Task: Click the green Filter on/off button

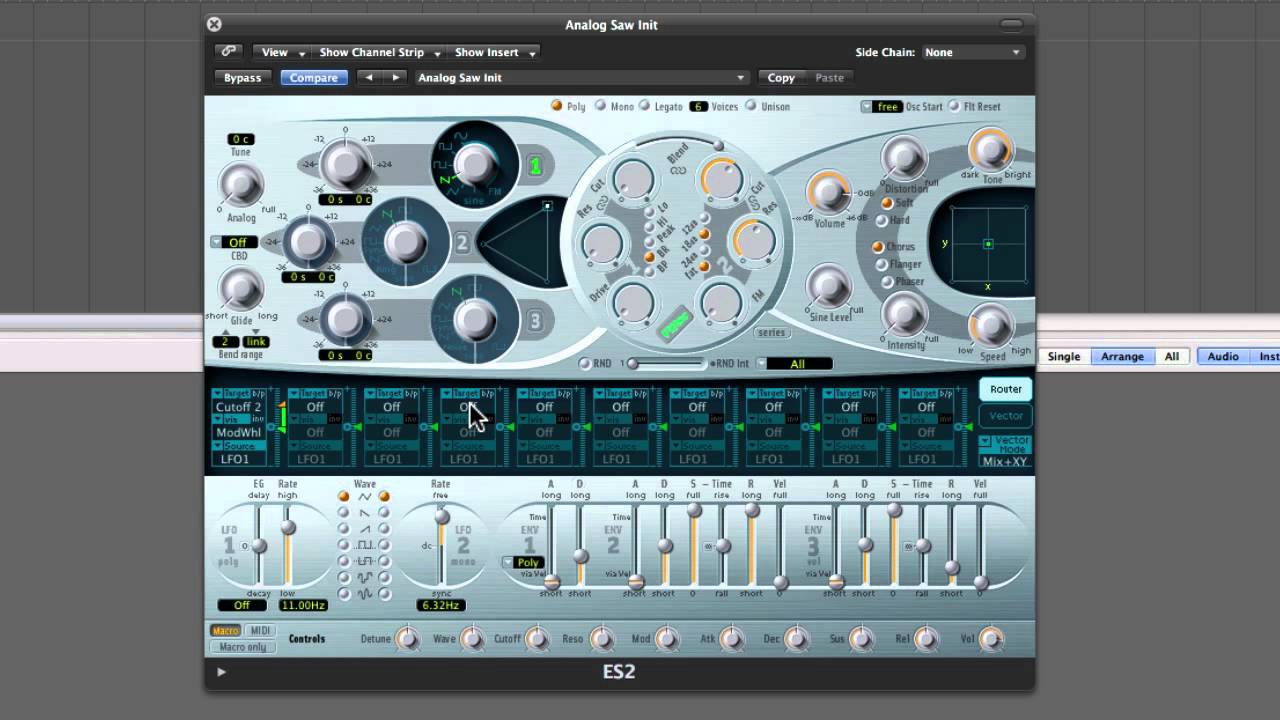Action: (677, 324)
